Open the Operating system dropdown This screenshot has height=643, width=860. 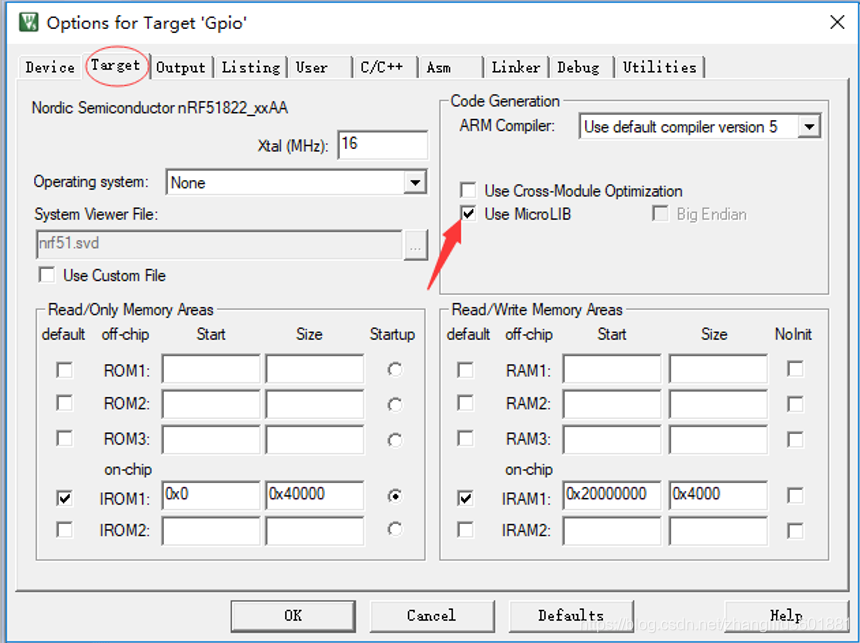tap(415, 182)
